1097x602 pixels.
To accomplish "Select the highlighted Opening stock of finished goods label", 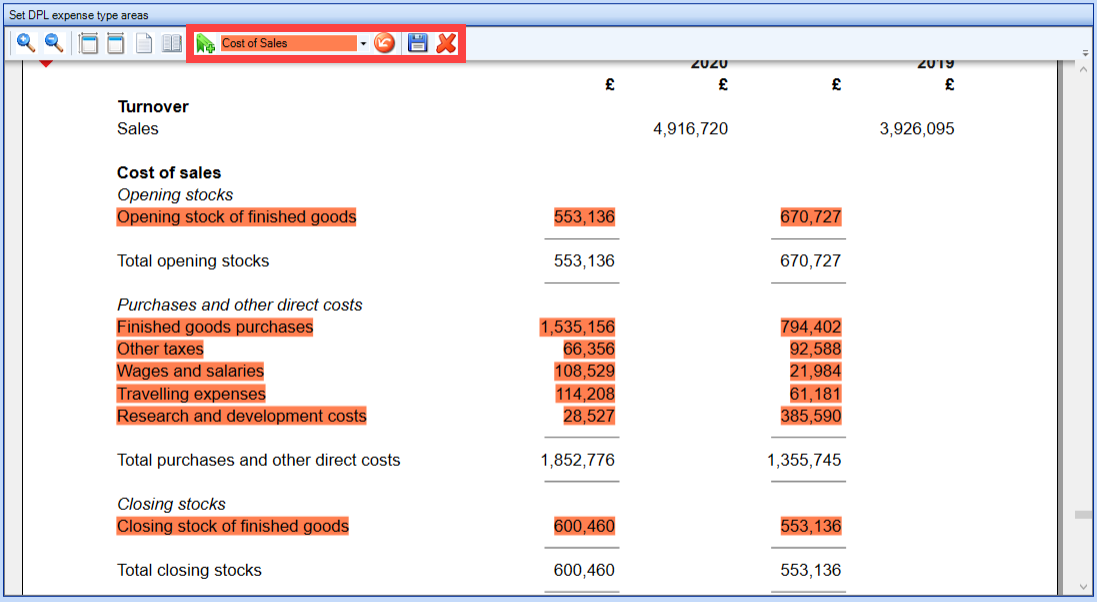I will pyautogui.click(x=236, y=217).
